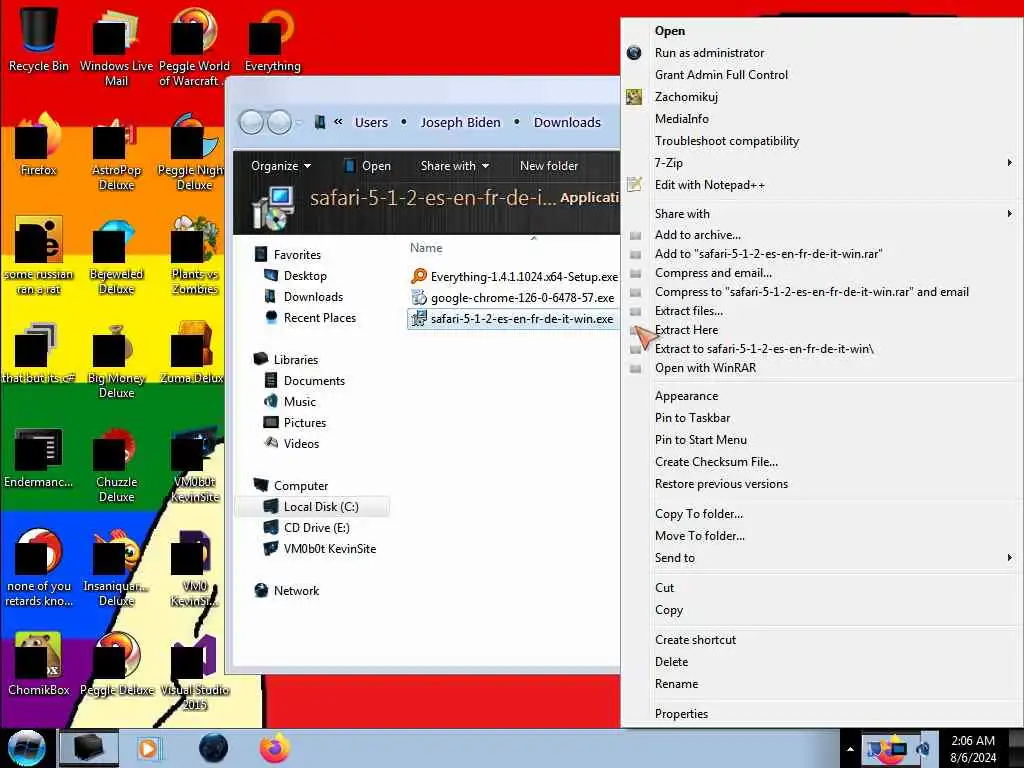Screen dimensions: 1024x768
Task: Open the Music library
Action: click(290, 401)
